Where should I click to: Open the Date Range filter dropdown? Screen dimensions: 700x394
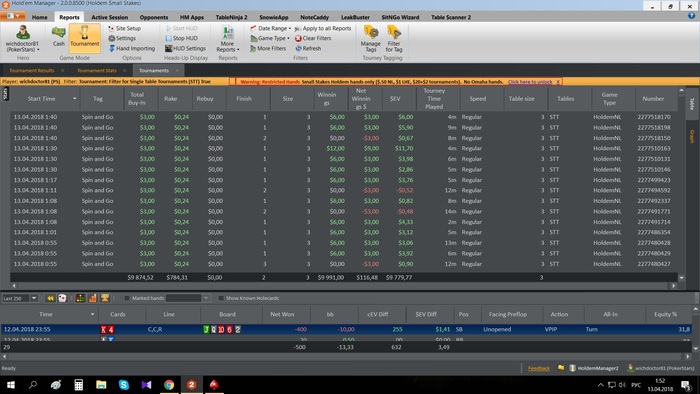point(270,28)
